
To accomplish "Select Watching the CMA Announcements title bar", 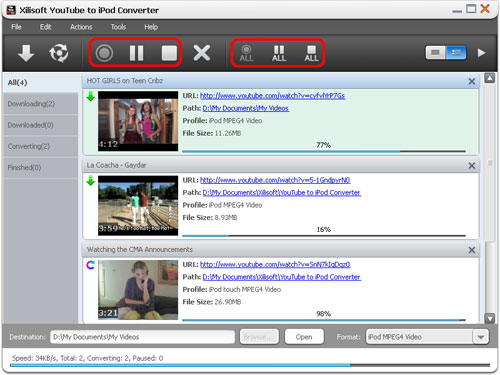I will tap(281, 250).
